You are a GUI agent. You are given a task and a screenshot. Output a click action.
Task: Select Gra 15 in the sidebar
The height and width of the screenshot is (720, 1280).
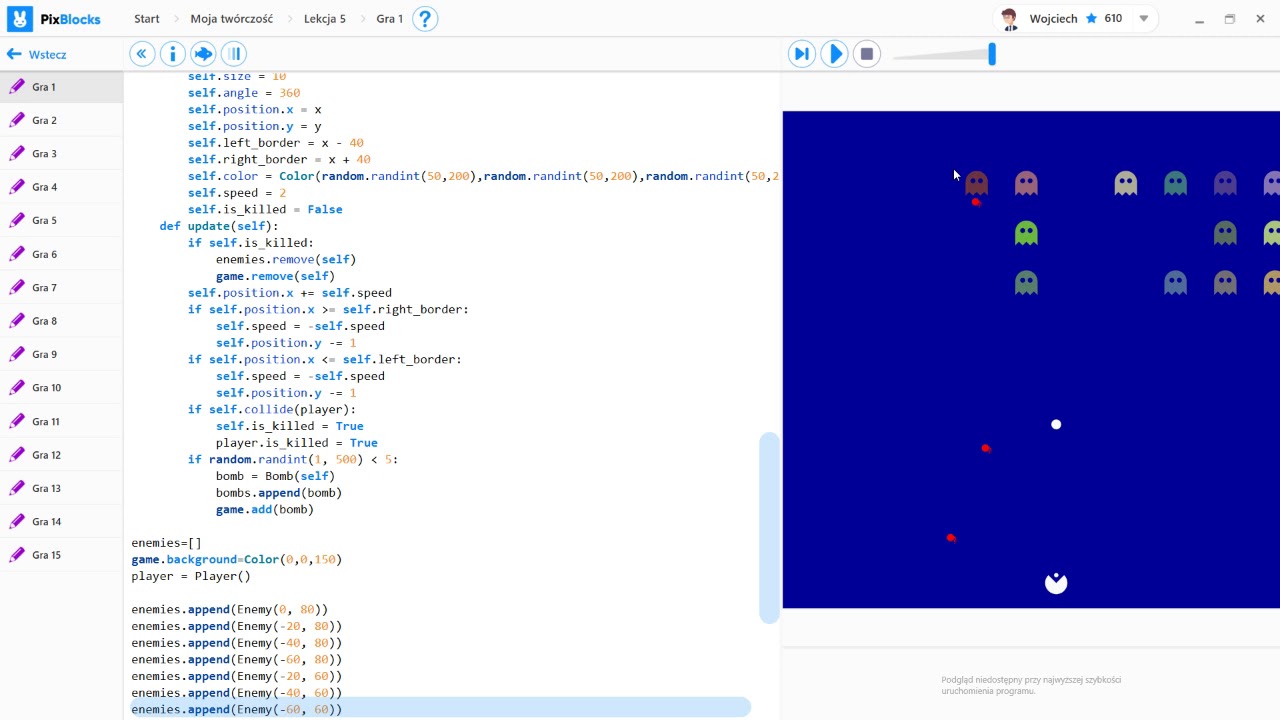(61, 555)
